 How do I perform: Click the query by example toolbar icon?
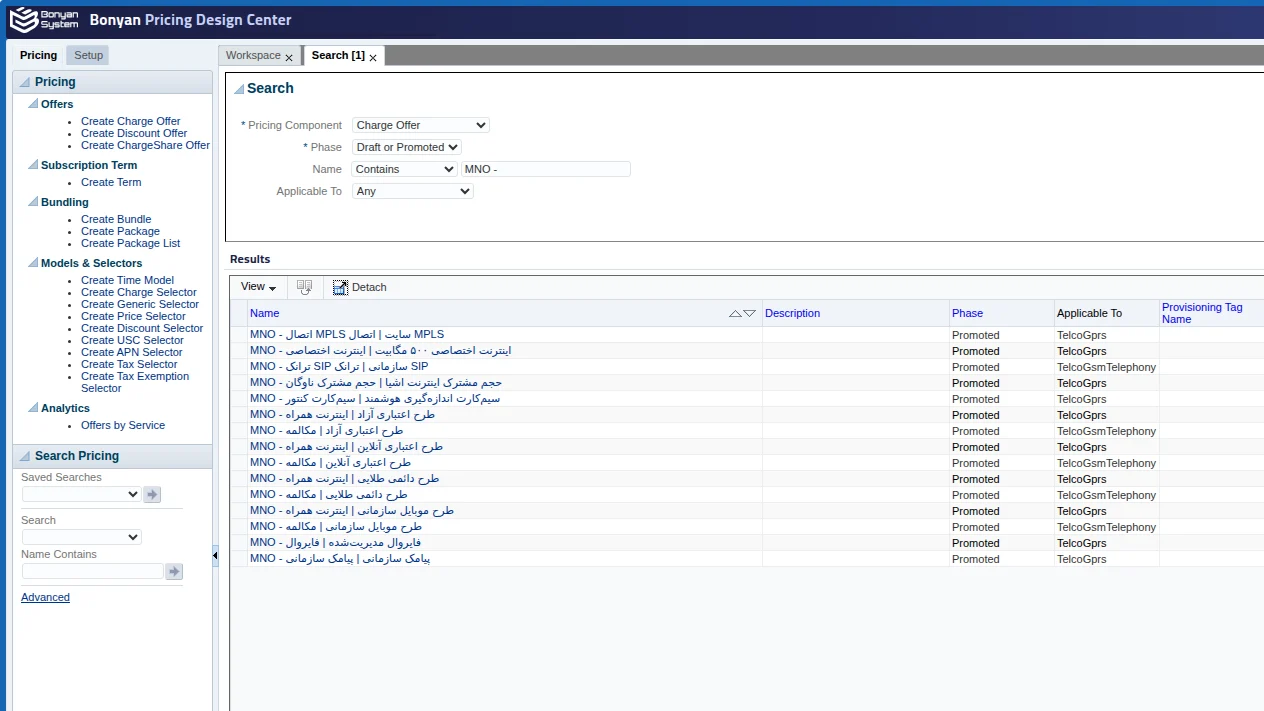click(x=305, y=287)
